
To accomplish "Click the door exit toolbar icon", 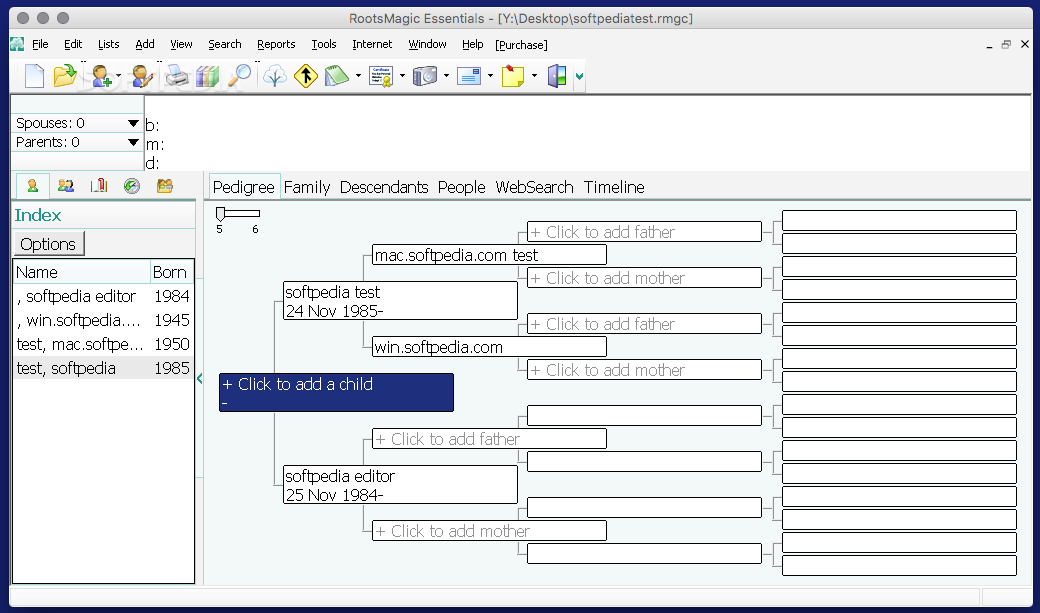I will (x=557, y=76).
